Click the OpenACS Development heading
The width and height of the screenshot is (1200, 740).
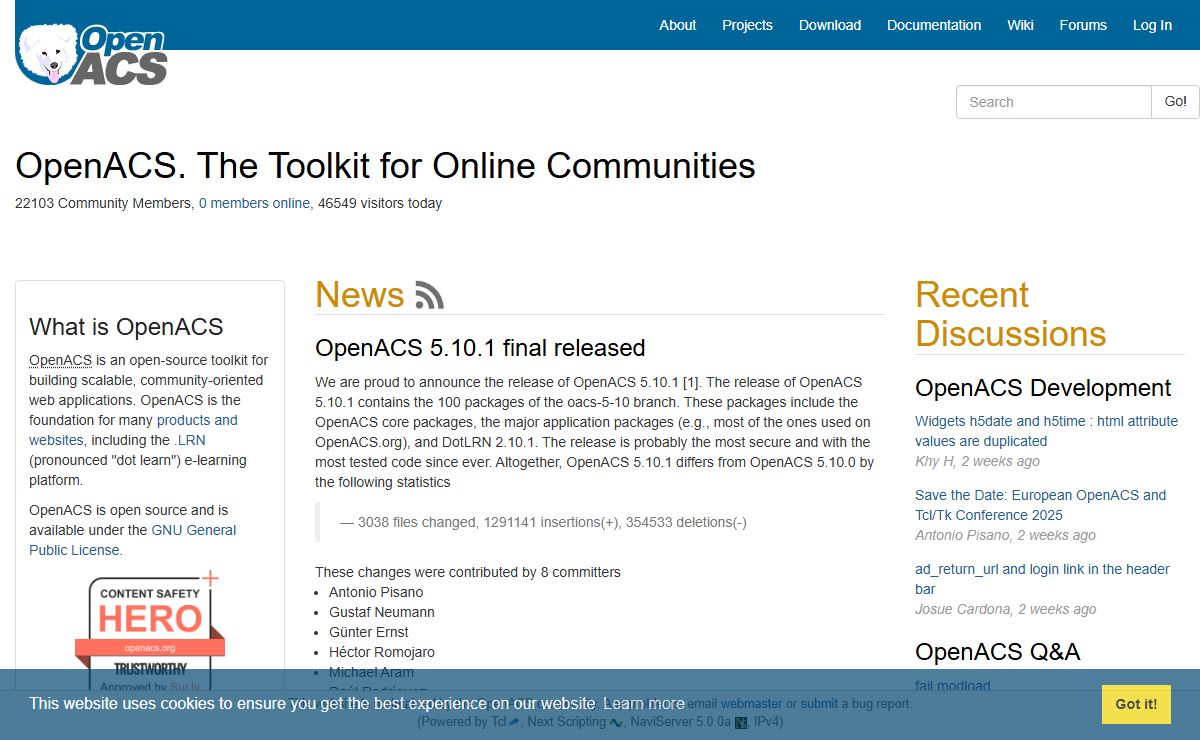pyautogui.click(x=1043, y=388)
